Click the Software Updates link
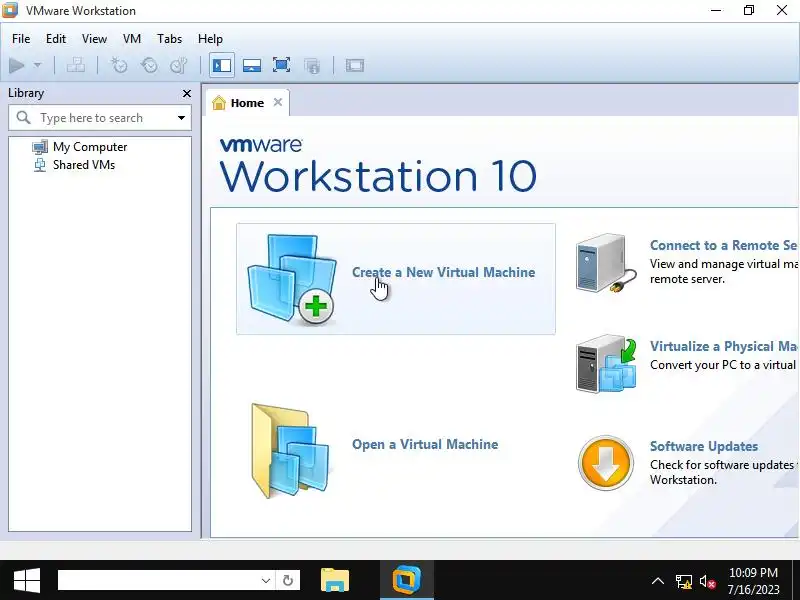Viewport: 800px width, 600px height. (704, 446)
